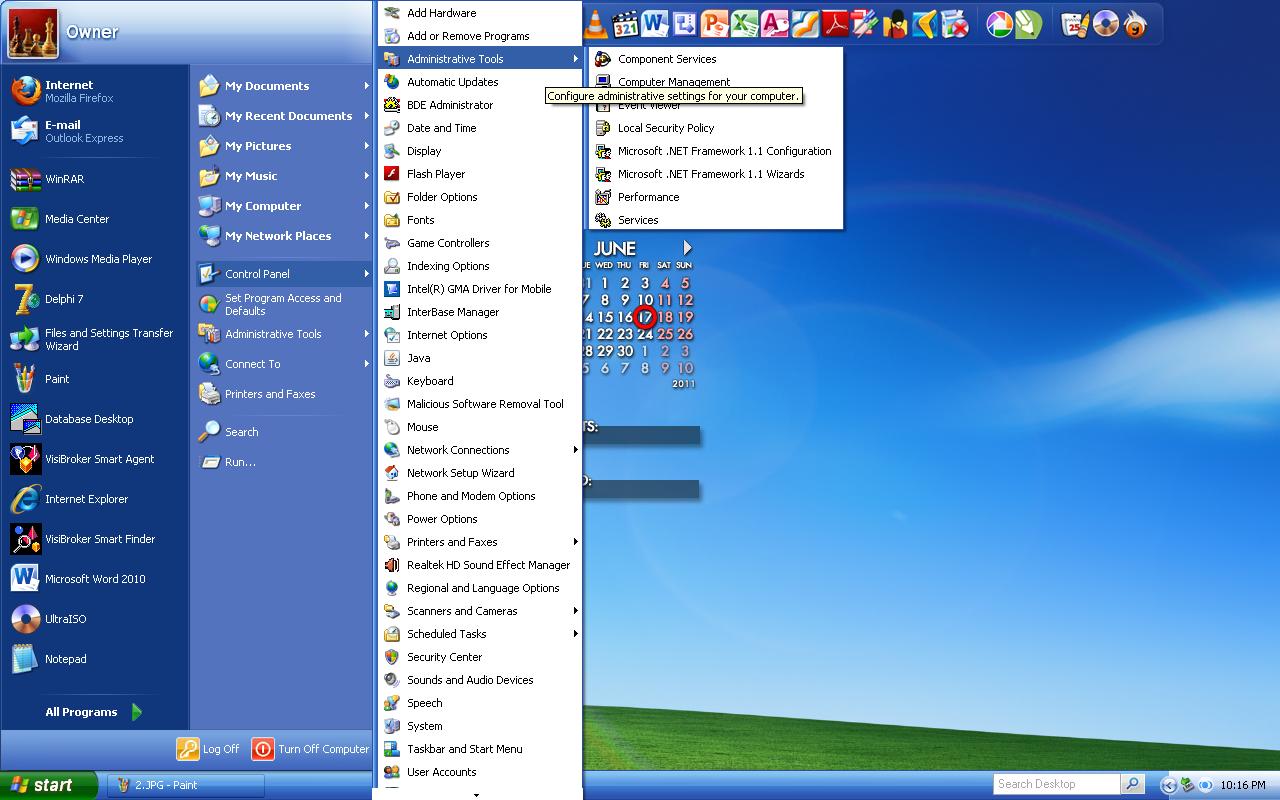Show All Programs list

tap(95, 712)
